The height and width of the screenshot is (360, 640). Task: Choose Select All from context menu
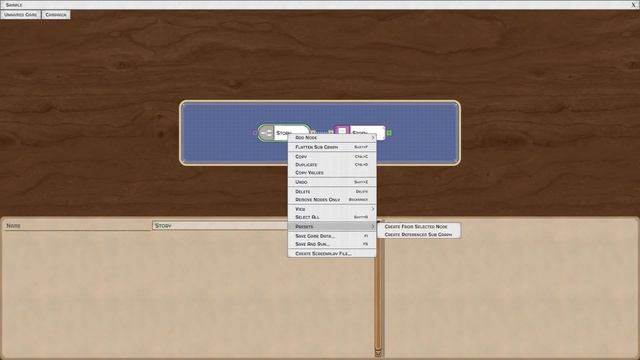(x=332, y=217)
